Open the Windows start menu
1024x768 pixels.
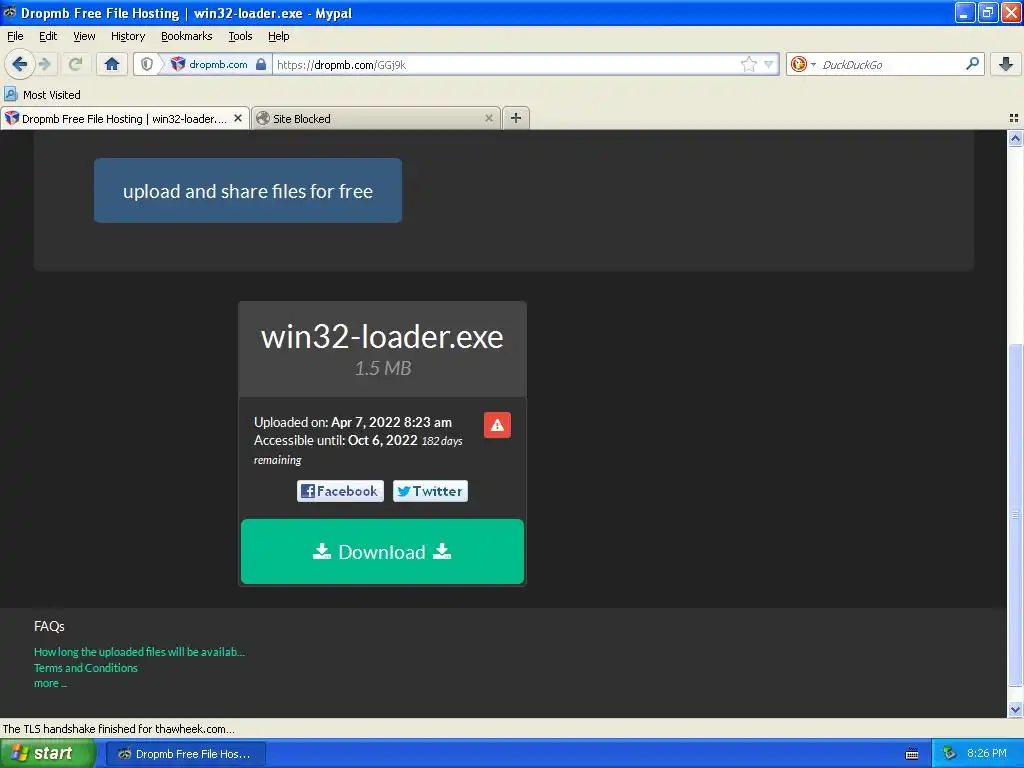[x=48, y=754]
